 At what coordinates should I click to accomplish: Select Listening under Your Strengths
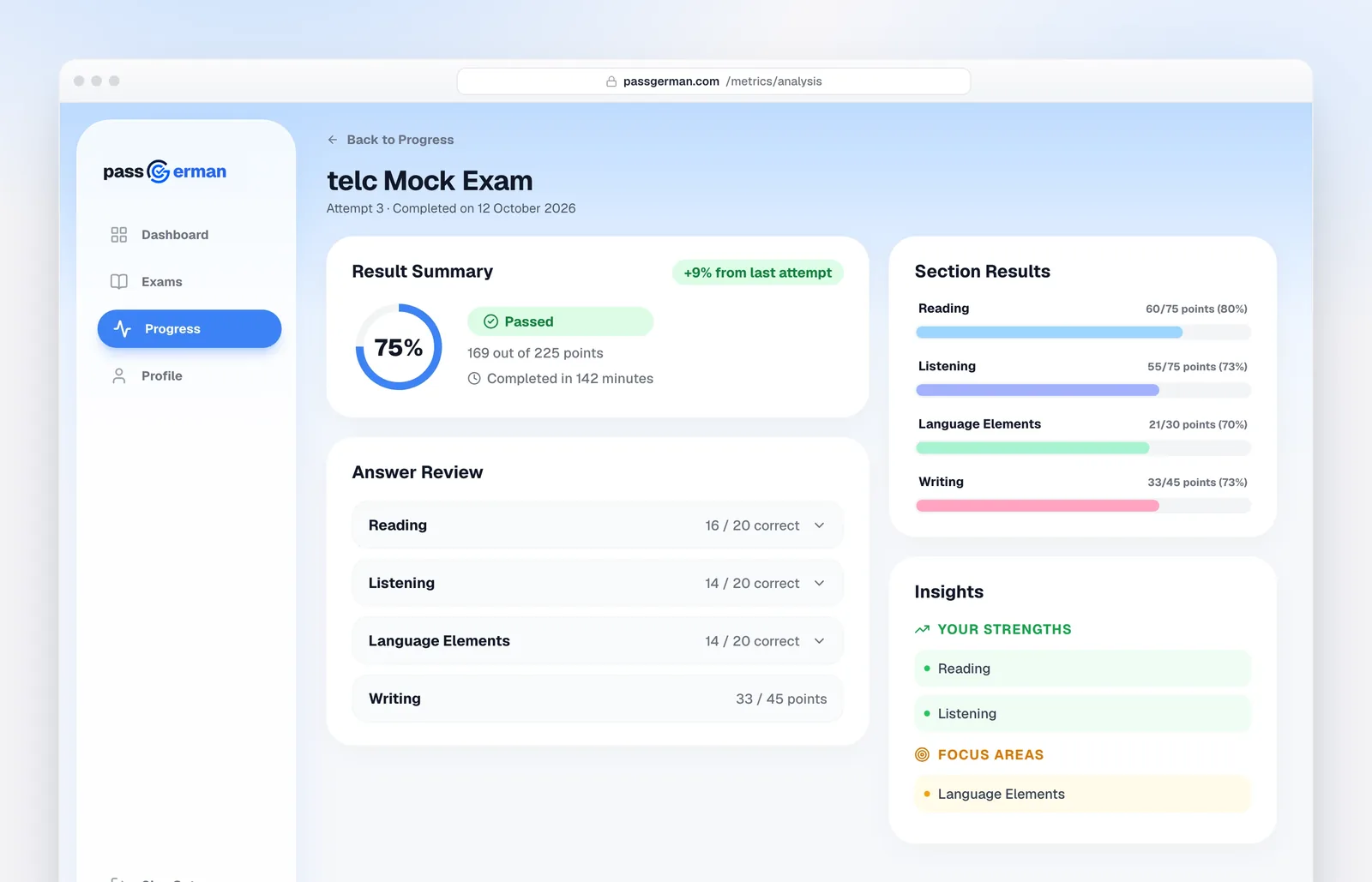(x=1083, y=713)
